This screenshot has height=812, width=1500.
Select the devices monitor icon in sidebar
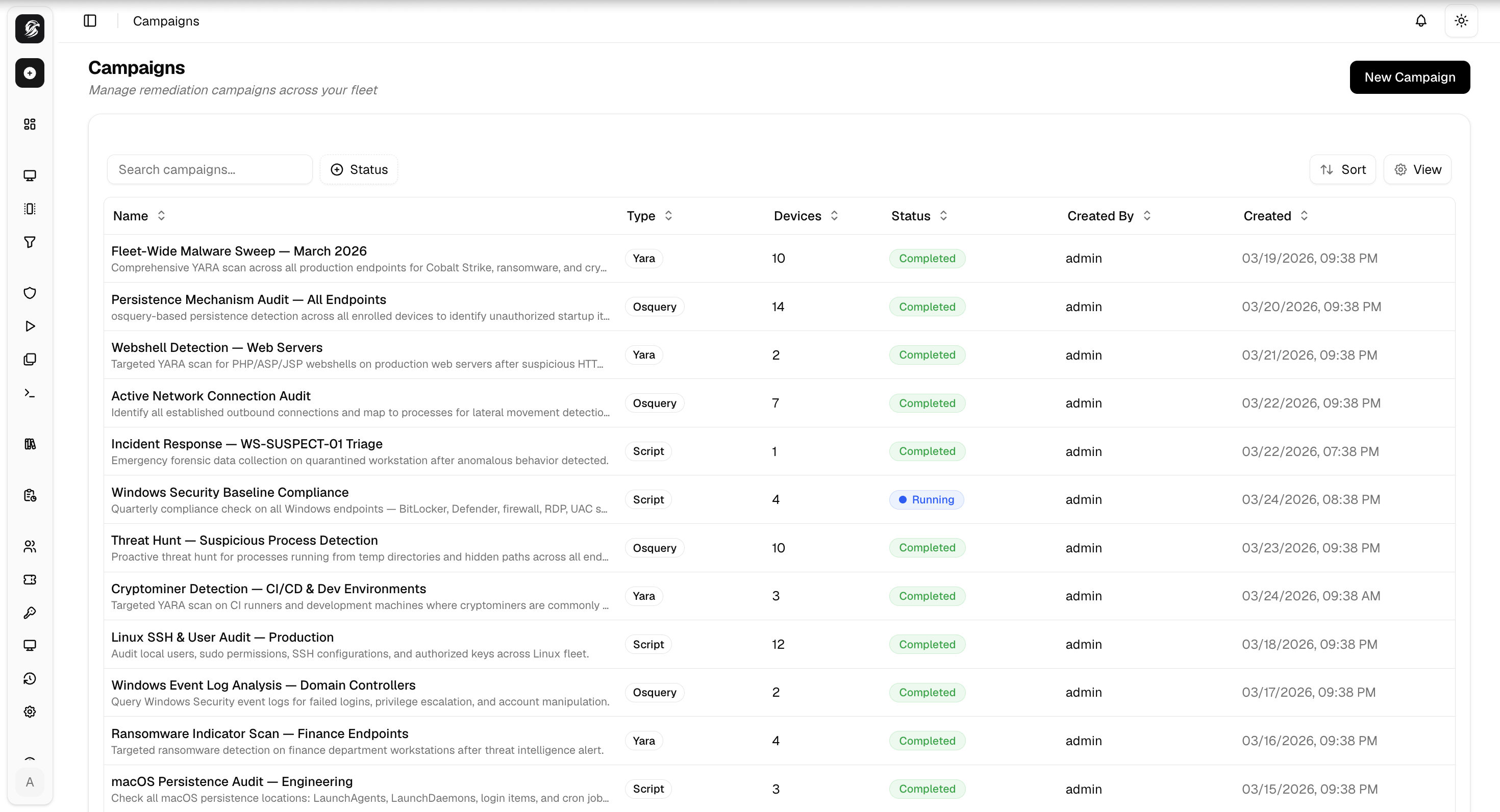pyautogui.click(x=29, y=175)
